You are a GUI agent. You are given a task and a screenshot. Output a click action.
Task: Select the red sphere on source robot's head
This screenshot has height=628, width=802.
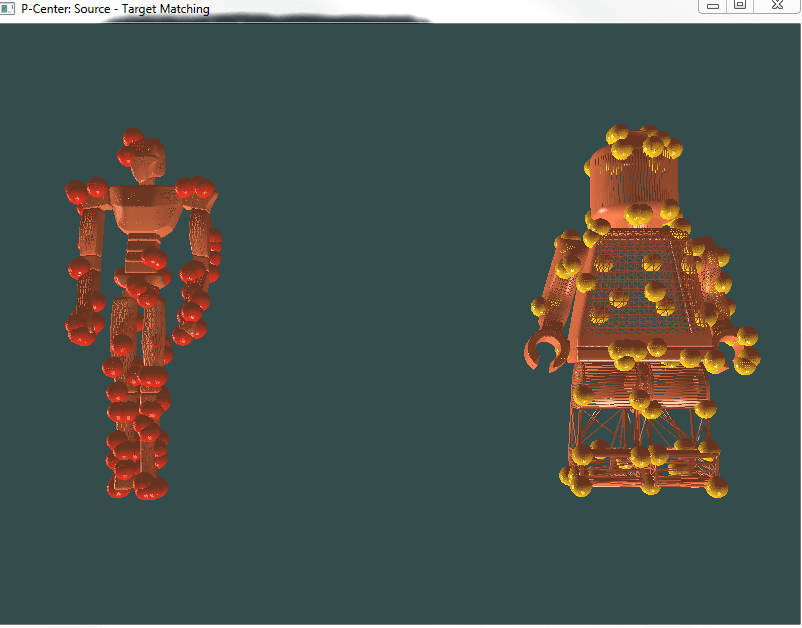pyautogui.click(x=134, y=138)
